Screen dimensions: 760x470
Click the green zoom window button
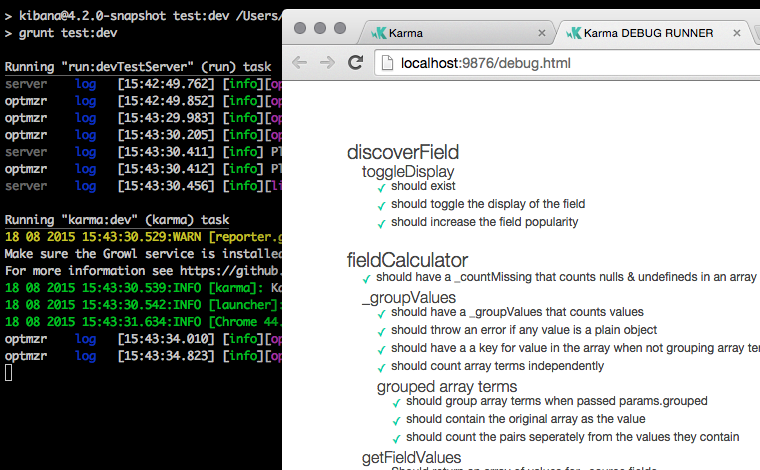340,28
